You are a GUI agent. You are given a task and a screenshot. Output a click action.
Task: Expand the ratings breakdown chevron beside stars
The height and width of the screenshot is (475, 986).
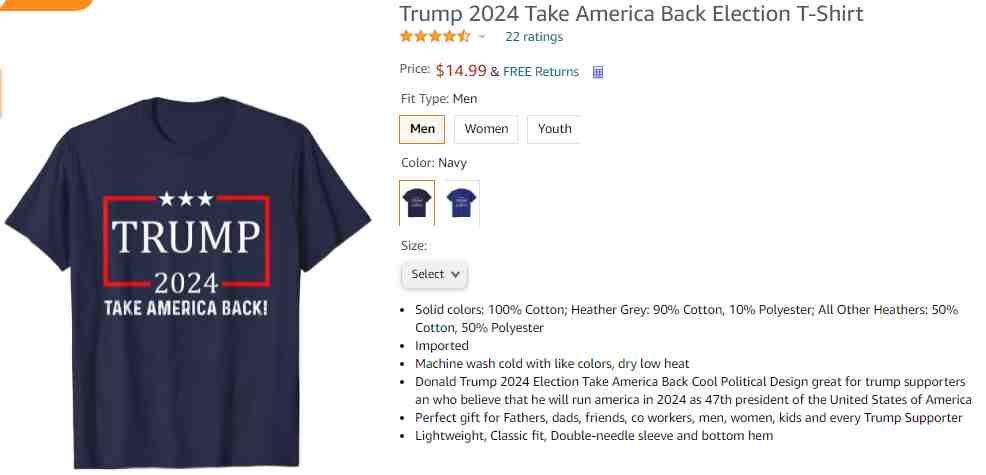482,36
